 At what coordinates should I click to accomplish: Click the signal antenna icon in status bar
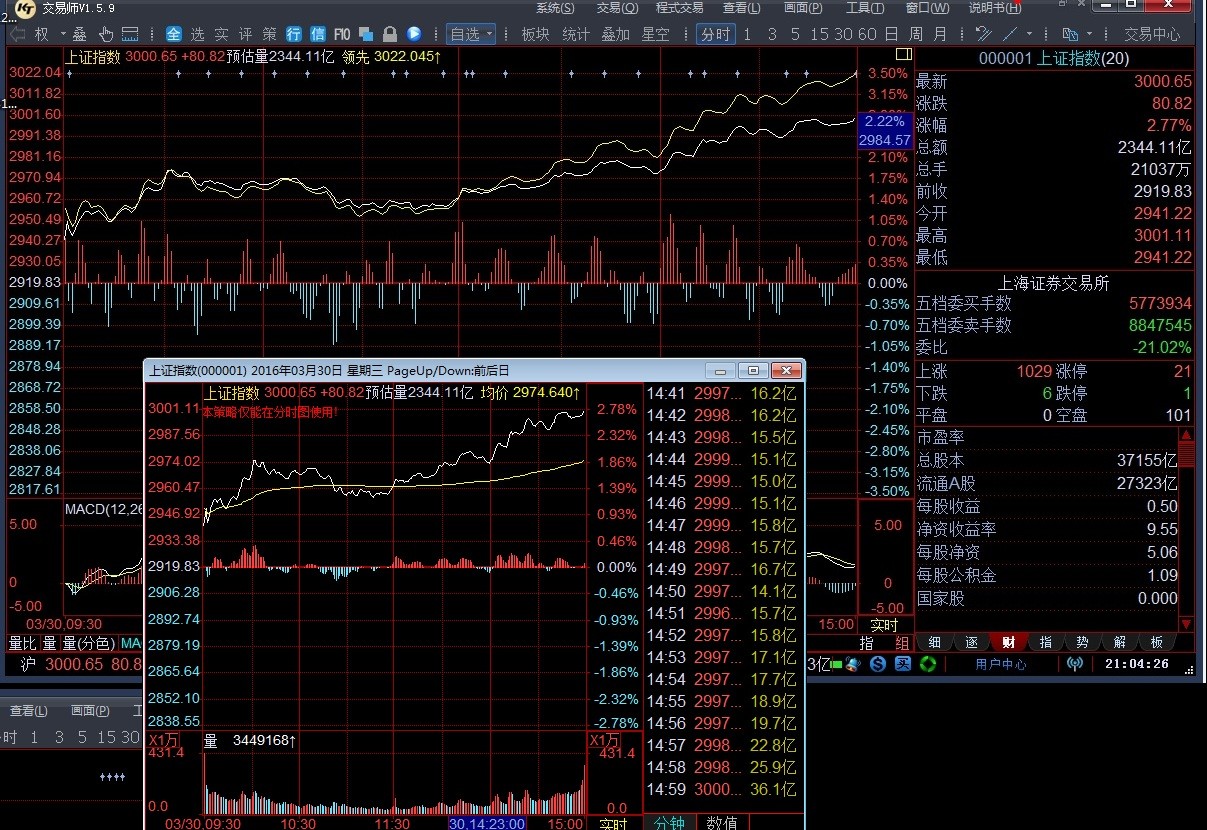click(x=1075, y=664)
